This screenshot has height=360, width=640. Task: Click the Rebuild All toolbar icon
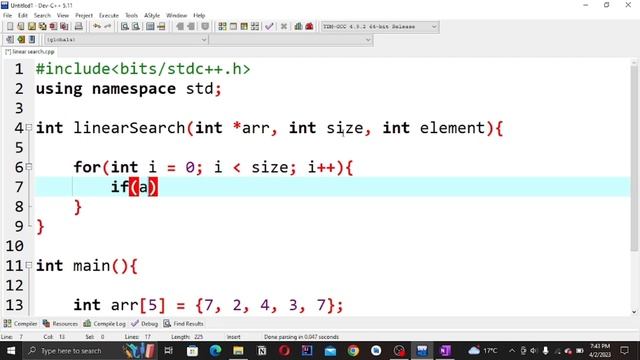pyautogui.click(x=255, y=27)
